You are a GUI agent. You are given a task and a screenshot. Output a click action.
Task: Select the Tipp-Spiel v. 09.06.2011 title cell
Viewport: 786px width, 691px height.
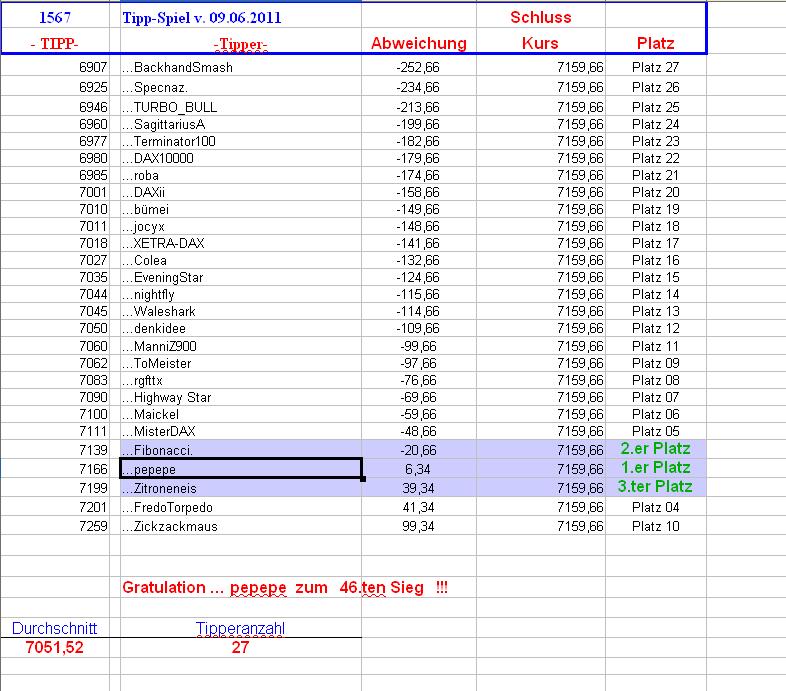tap(241, 17)
